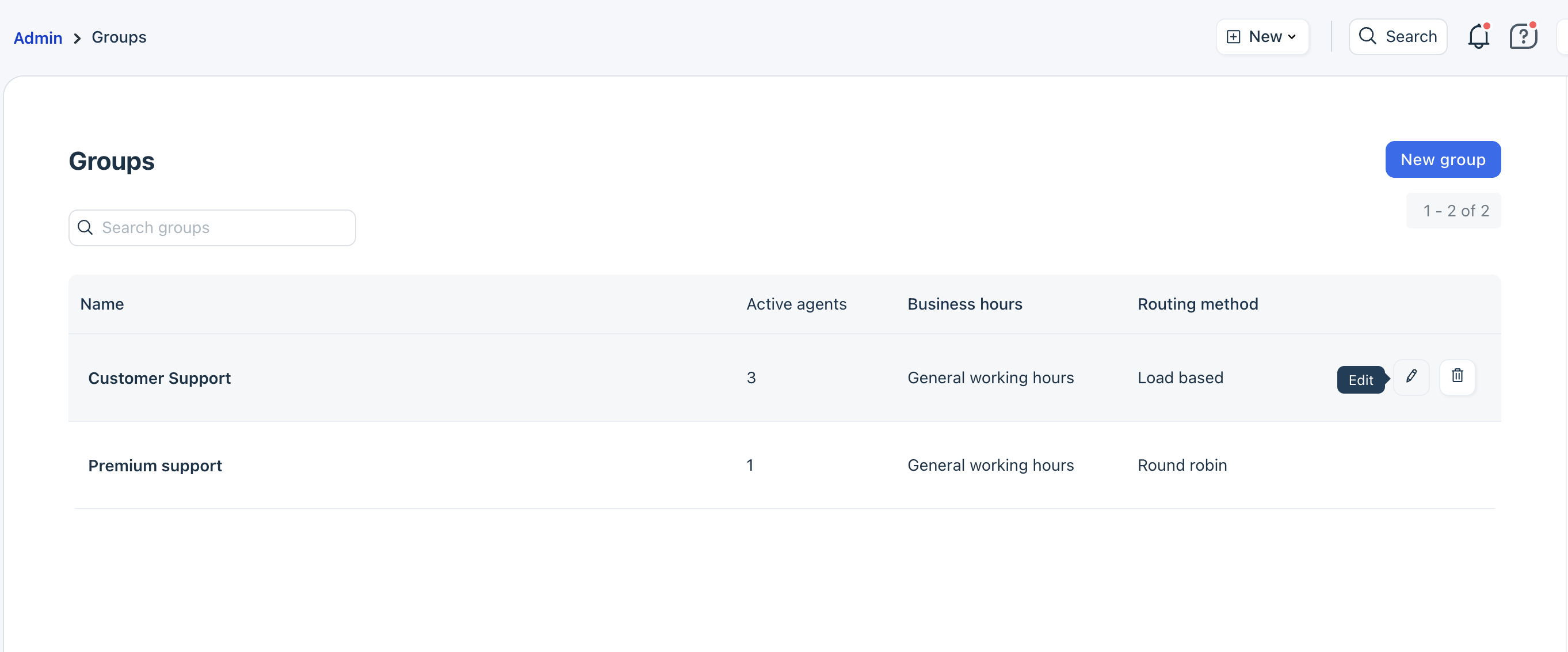
Task: Open the Customer Support group
Action: [159, 378]
